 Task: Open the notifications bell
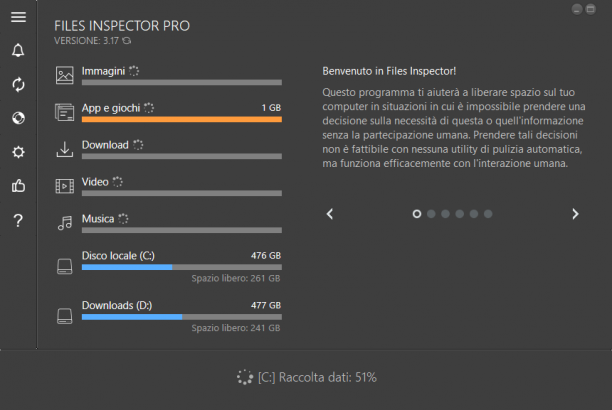pos(18,50)
